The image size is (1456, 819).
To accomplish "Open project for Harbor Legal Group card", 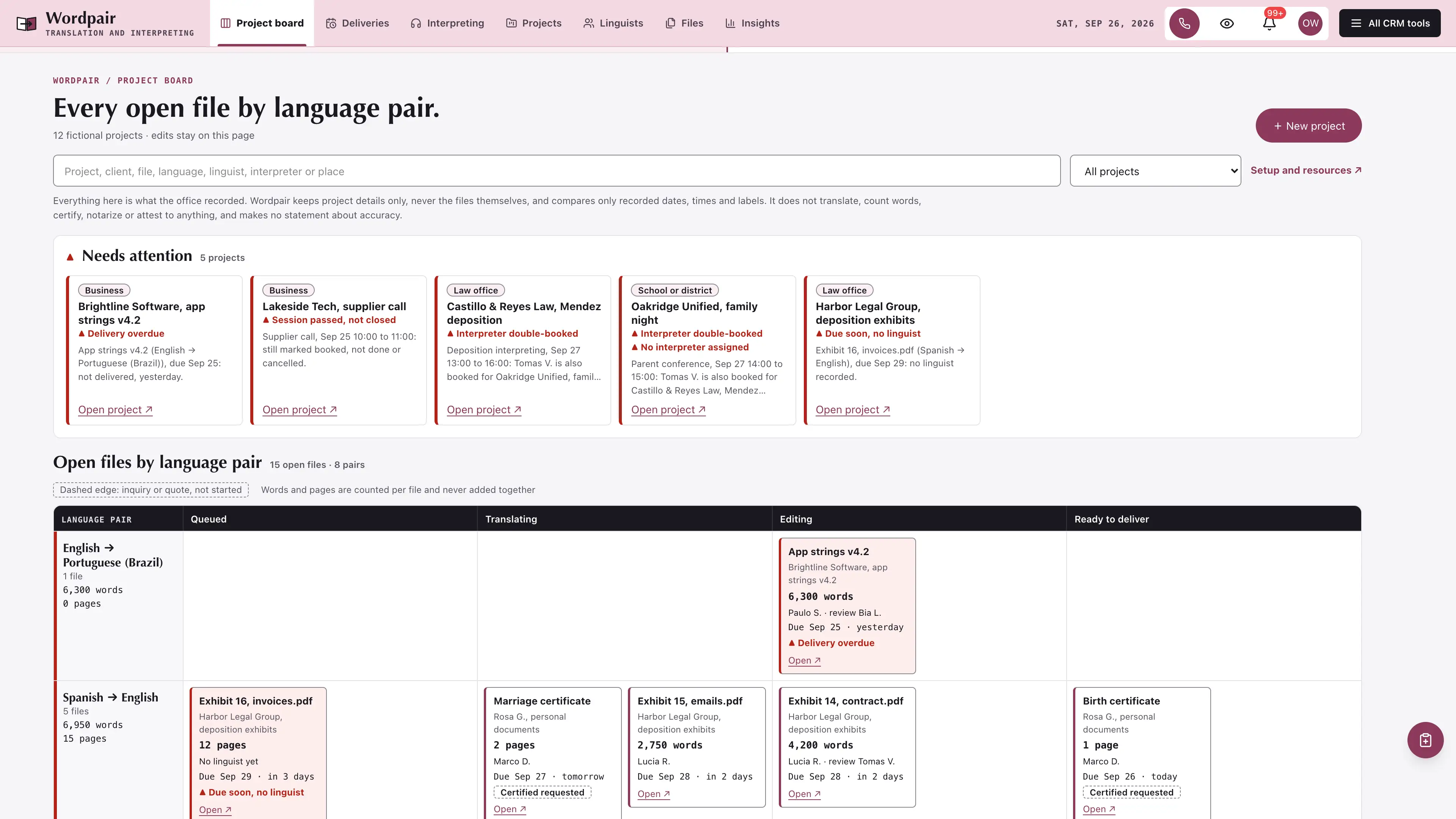I will point(852,410).
